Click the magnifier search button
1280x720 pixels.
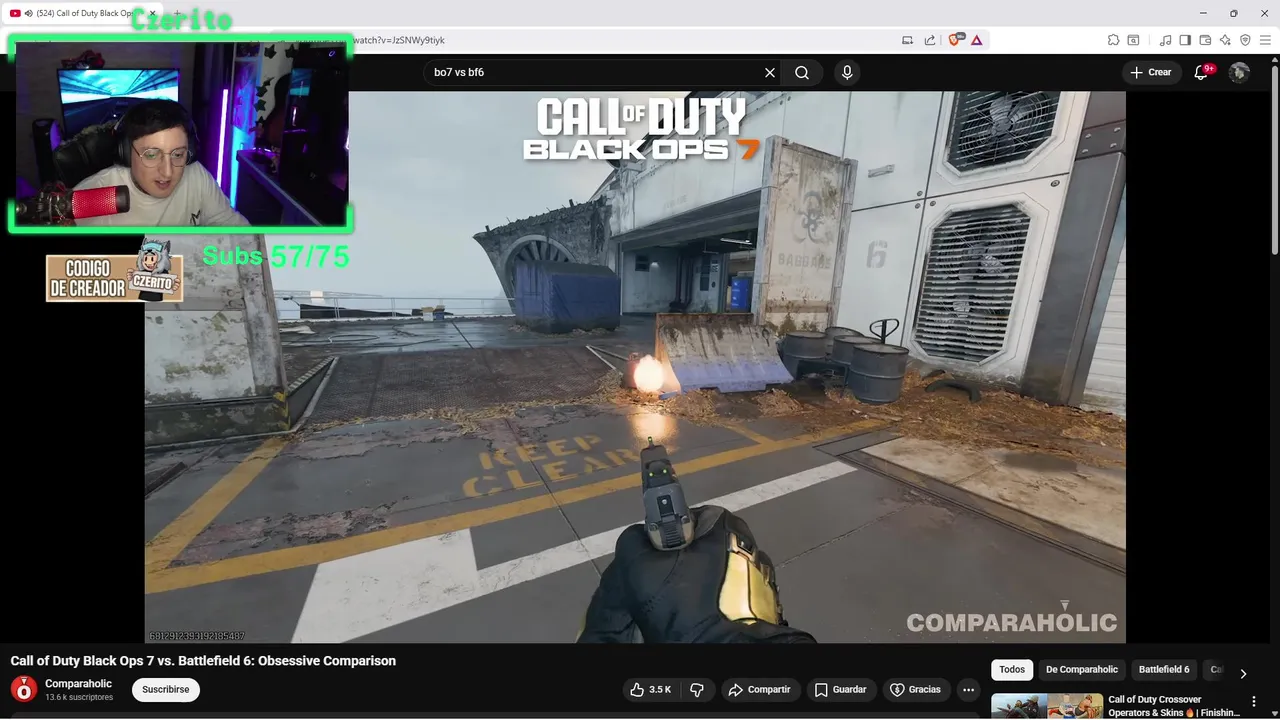coord(802,72)
